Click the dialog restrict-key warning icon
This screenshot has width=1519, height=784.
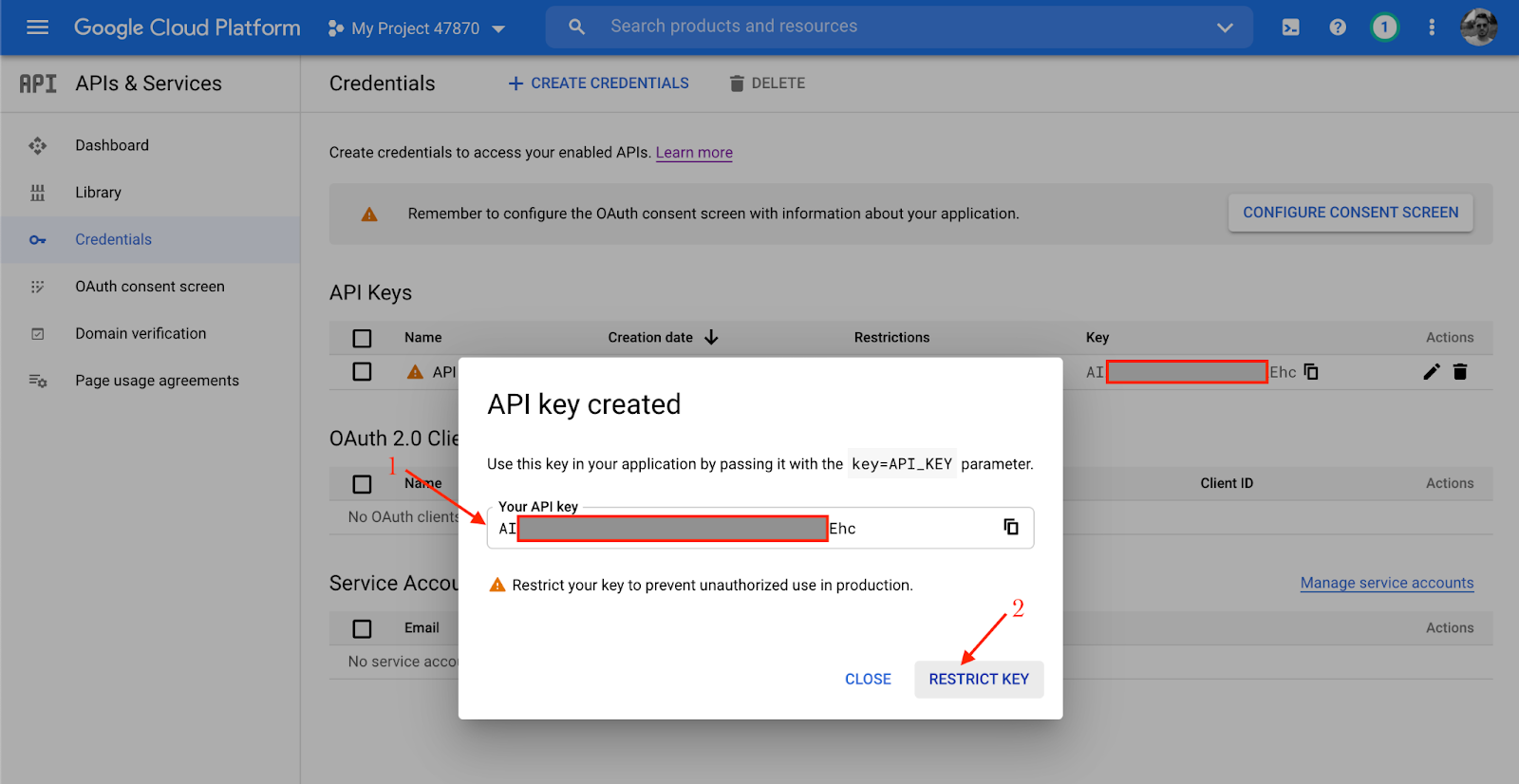pos(497,585)
